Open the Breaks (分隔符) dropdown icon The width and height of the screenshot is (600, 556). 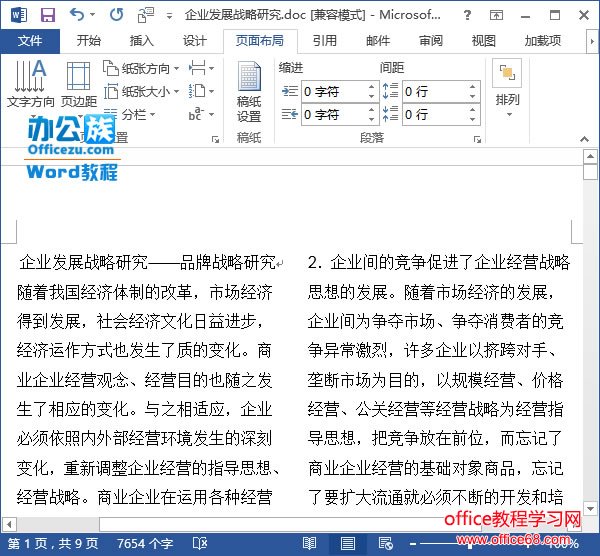[x=201, y=69]
